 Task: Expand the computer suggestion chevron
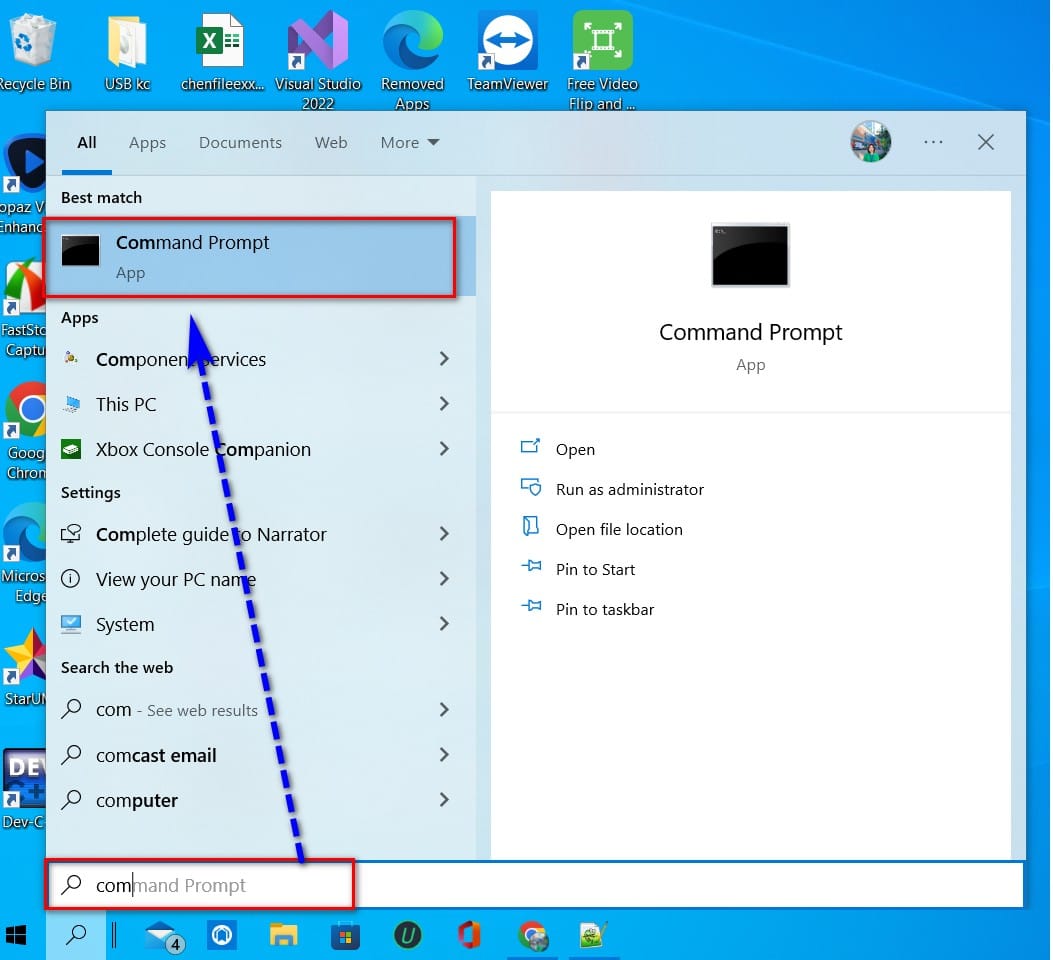(x=444, y=800)
